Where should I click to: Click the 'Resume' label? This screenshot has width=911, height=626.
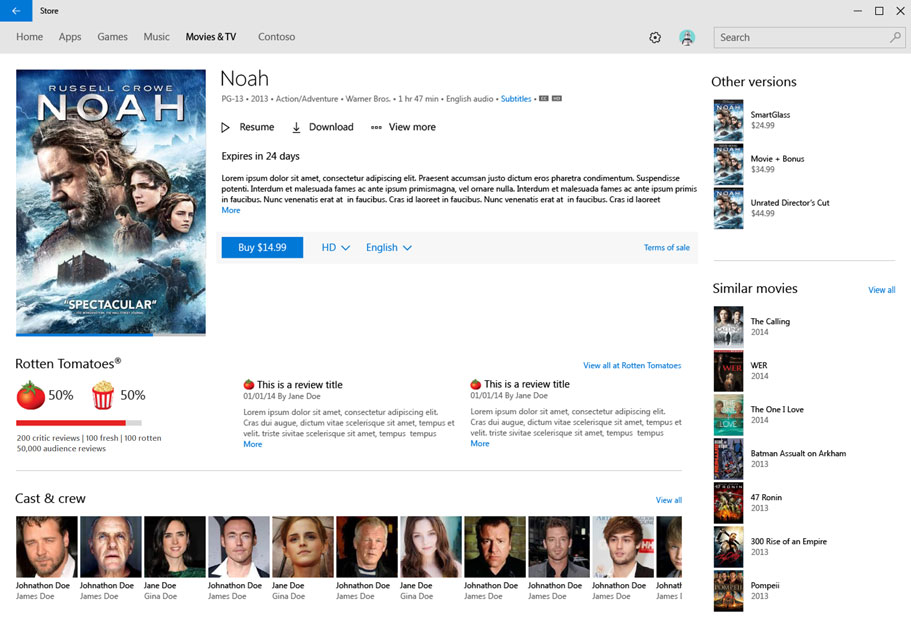pyautogui.click(x=257, y=127)
